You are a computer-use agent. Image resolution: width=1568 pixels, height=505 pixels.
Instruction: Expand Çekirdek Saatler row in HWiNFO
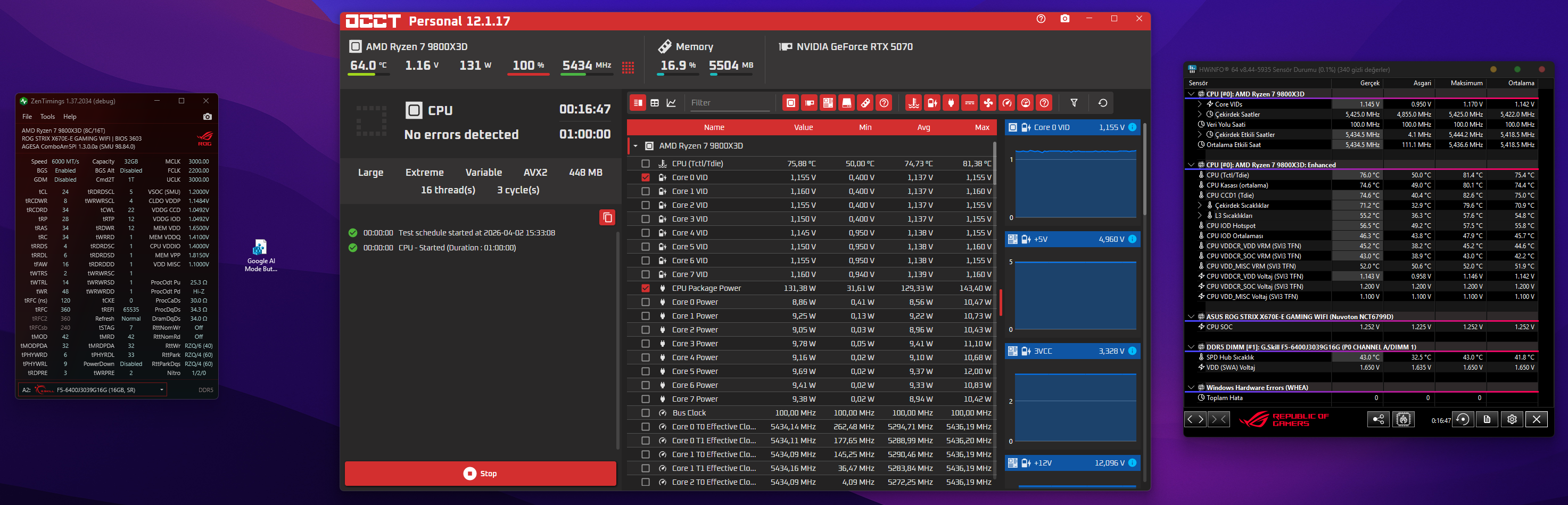(1200, 115)
